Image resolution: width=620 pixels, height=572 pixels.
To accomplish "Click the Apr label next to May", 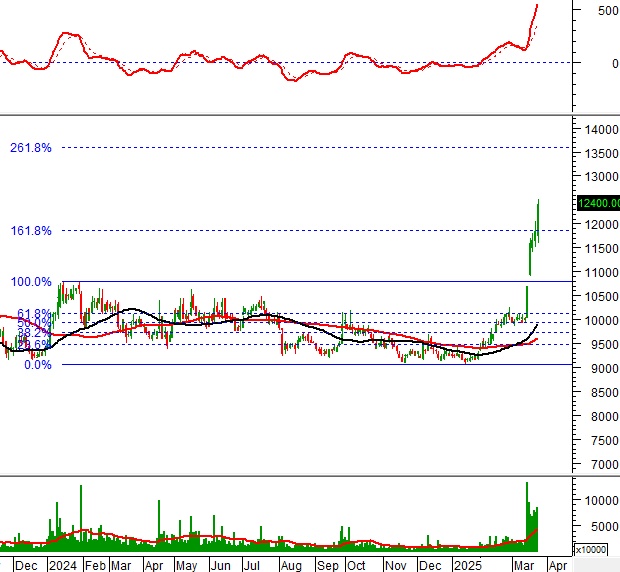I will tap(154, 566).
